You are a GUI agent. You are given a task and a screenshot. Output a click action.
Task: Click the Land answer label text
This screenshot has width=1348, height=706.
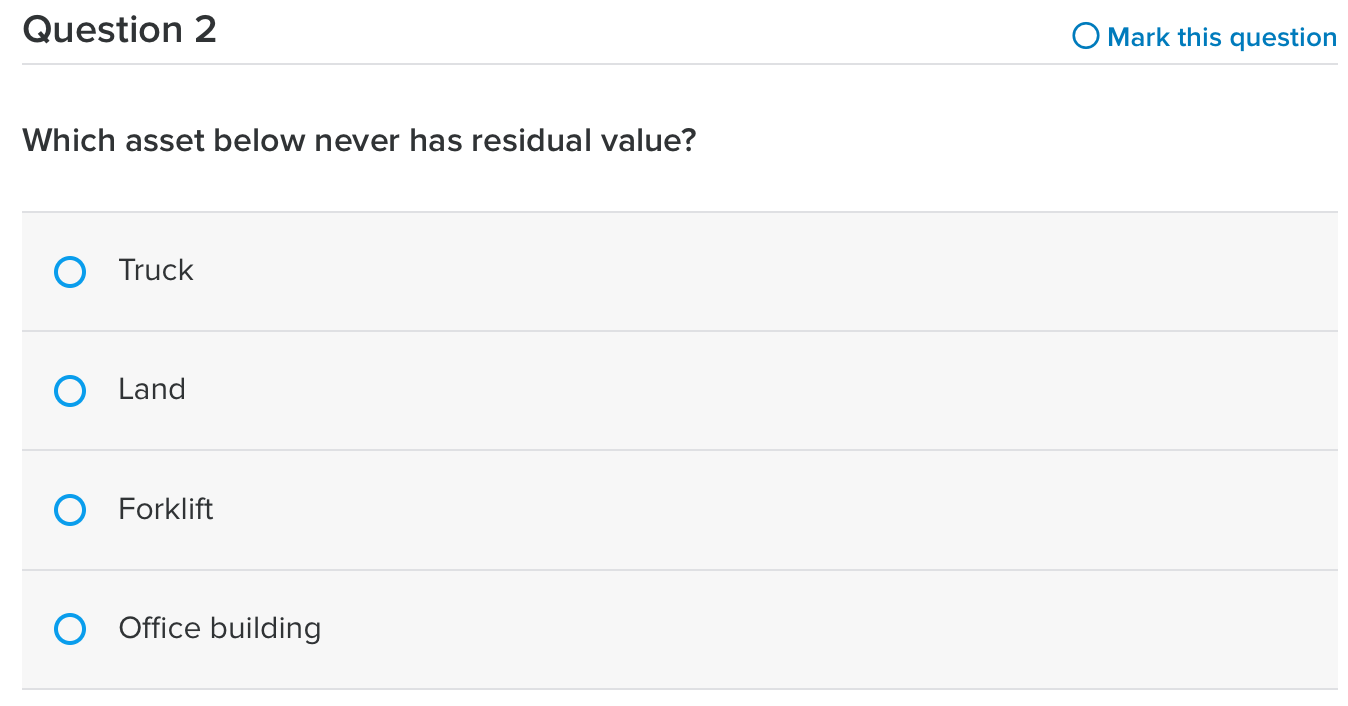tap(152, 389)
